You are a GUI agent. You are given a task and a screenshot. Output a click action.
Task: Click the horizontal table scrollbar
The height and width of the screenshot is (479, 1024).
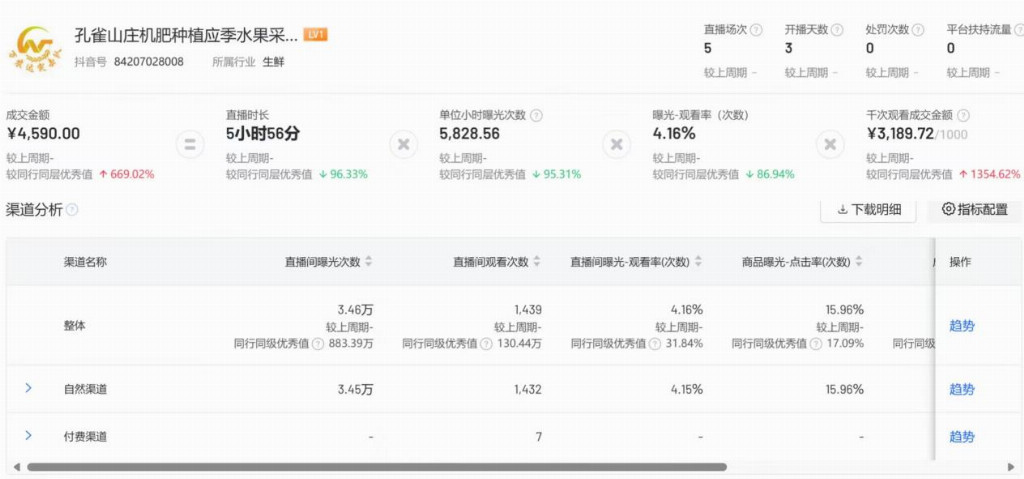[x=376, y=467]
